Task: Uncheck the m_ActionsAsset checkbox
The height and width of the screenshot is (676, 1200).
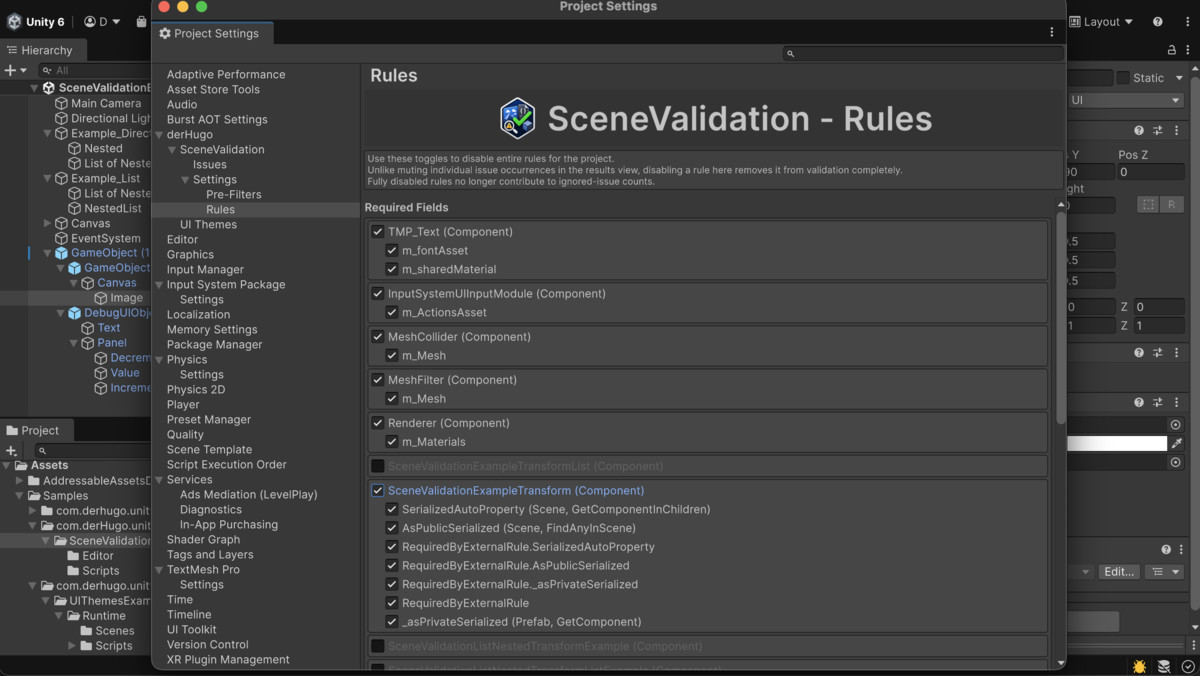Action: 392,312
